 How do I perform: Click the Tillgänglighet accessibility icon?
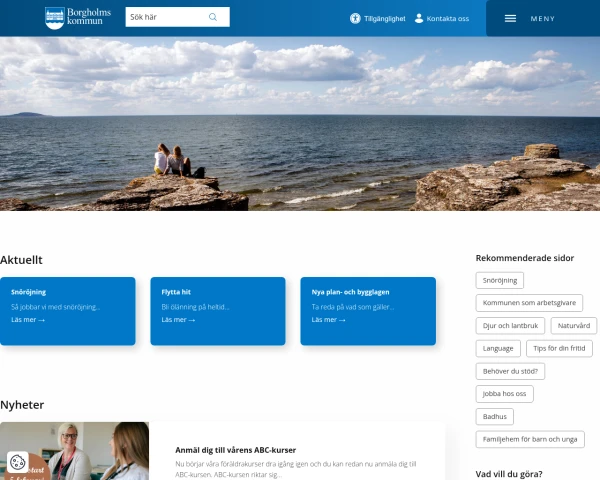point(355,18)
